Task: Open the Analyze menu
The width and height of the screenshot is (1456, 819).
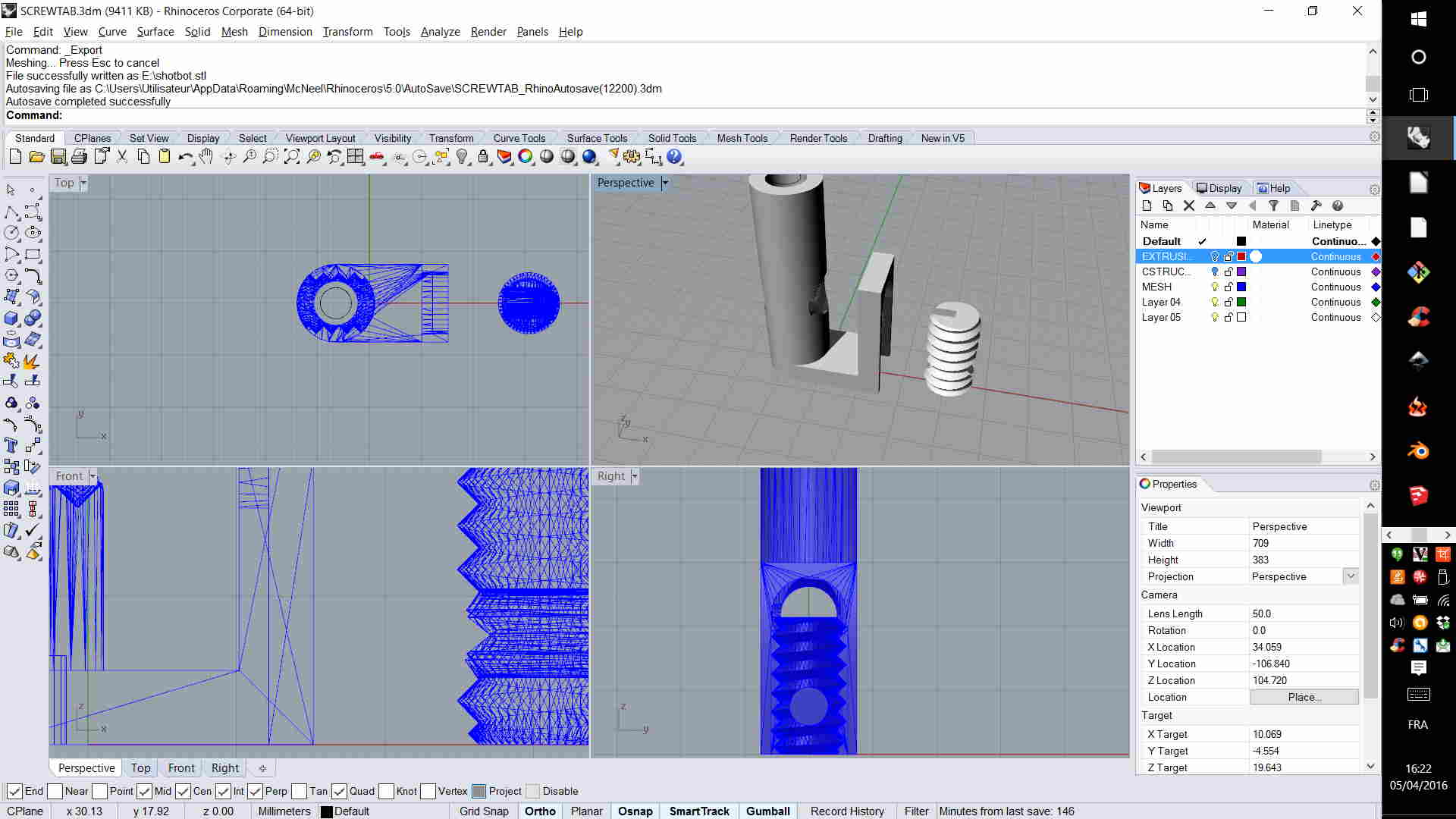Action: pos(440,32)
